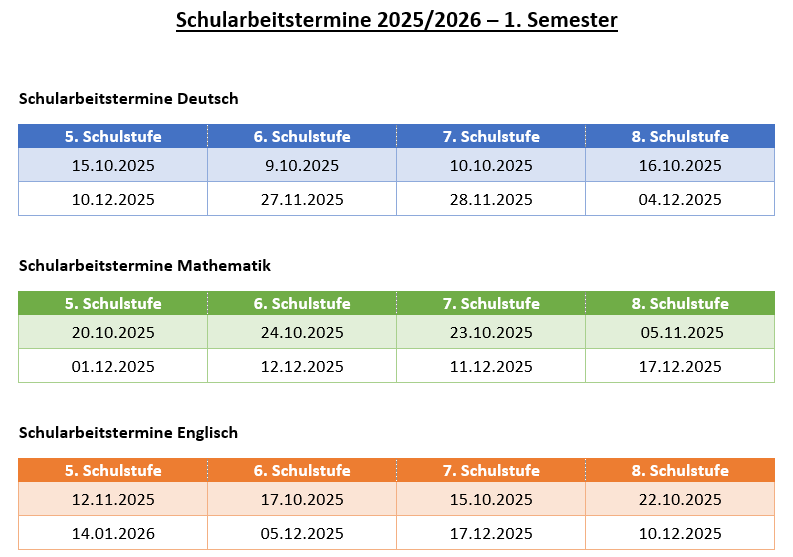Viewport: 793px width, 557px height.
Task: Click orange 5. Schulstufe header in Englisch table
Action: click(113, 470)
